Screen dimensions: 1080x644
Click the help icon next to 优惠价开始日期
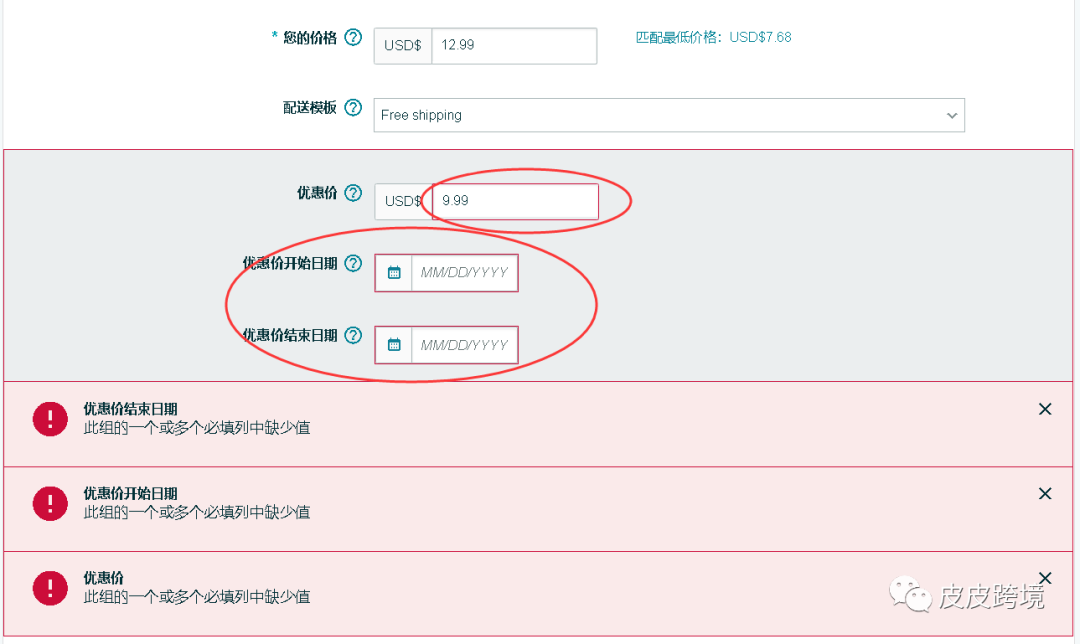[x=352, y=264]
